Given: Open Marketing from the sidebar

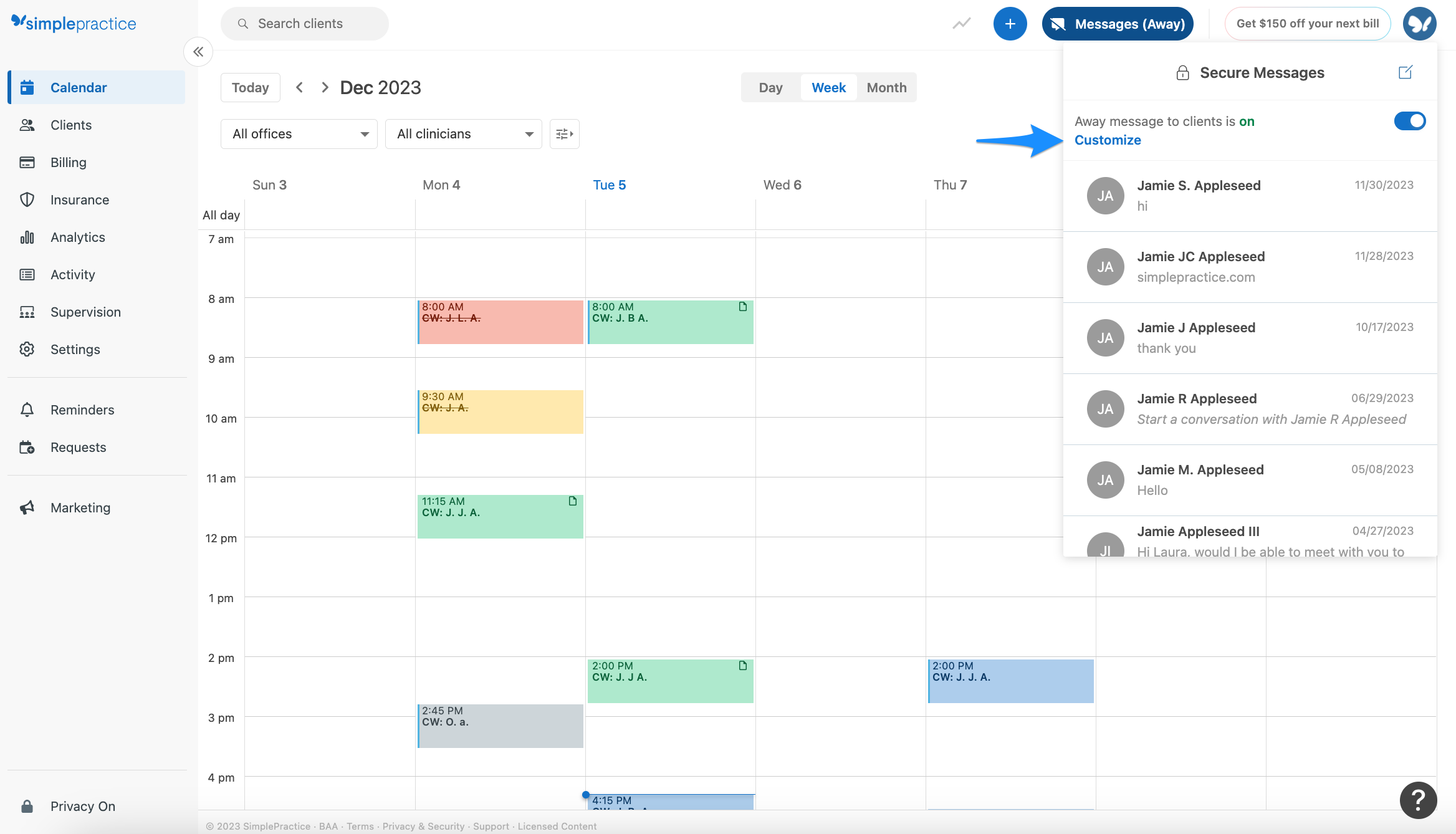Looking at the screenshot, I should (x=97, y=507).
